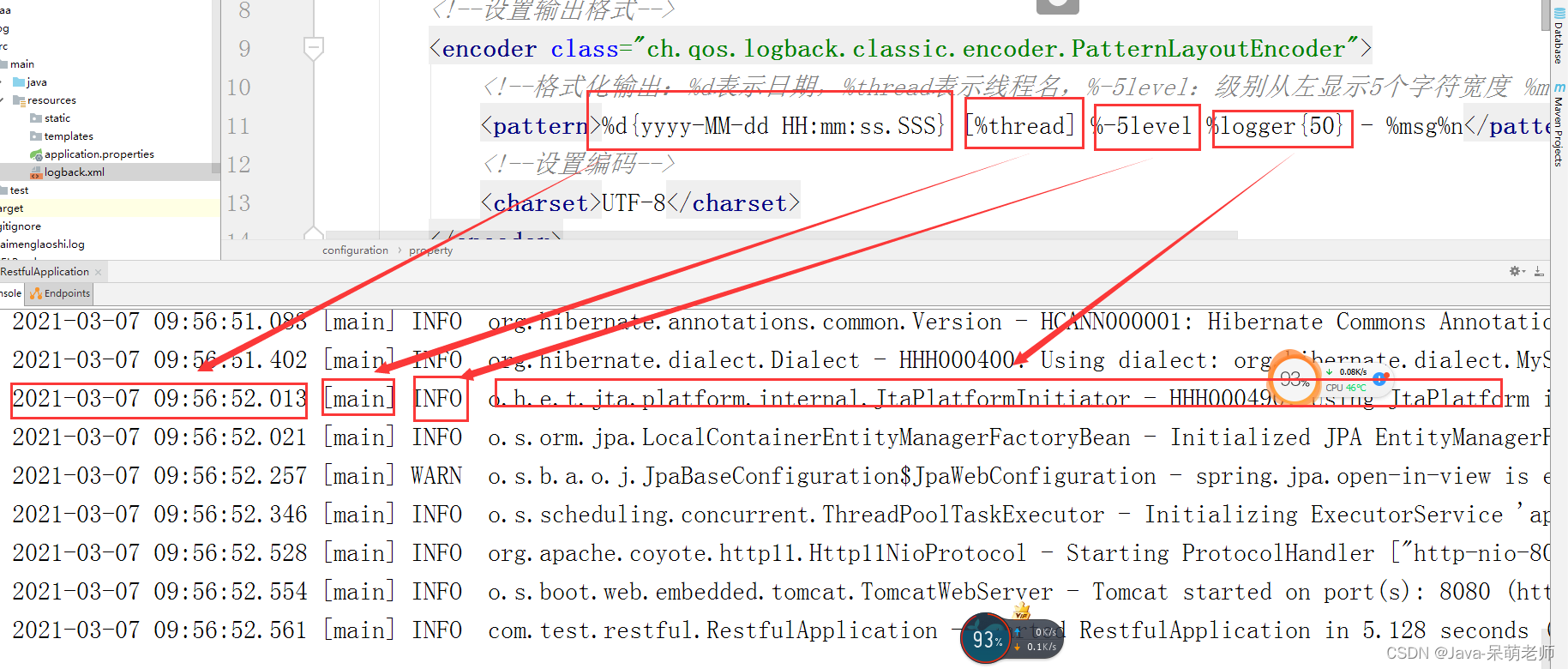The width and height of the screenshot is (1568, 669).
Task: Select the static folder
Action: click(57, 118)
